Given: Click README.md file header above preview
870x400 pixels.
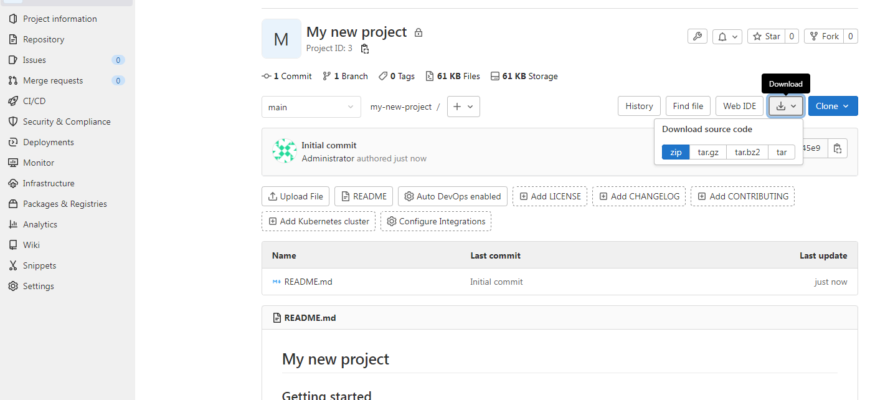Looking at the screenshot, I should pos(310,318).
